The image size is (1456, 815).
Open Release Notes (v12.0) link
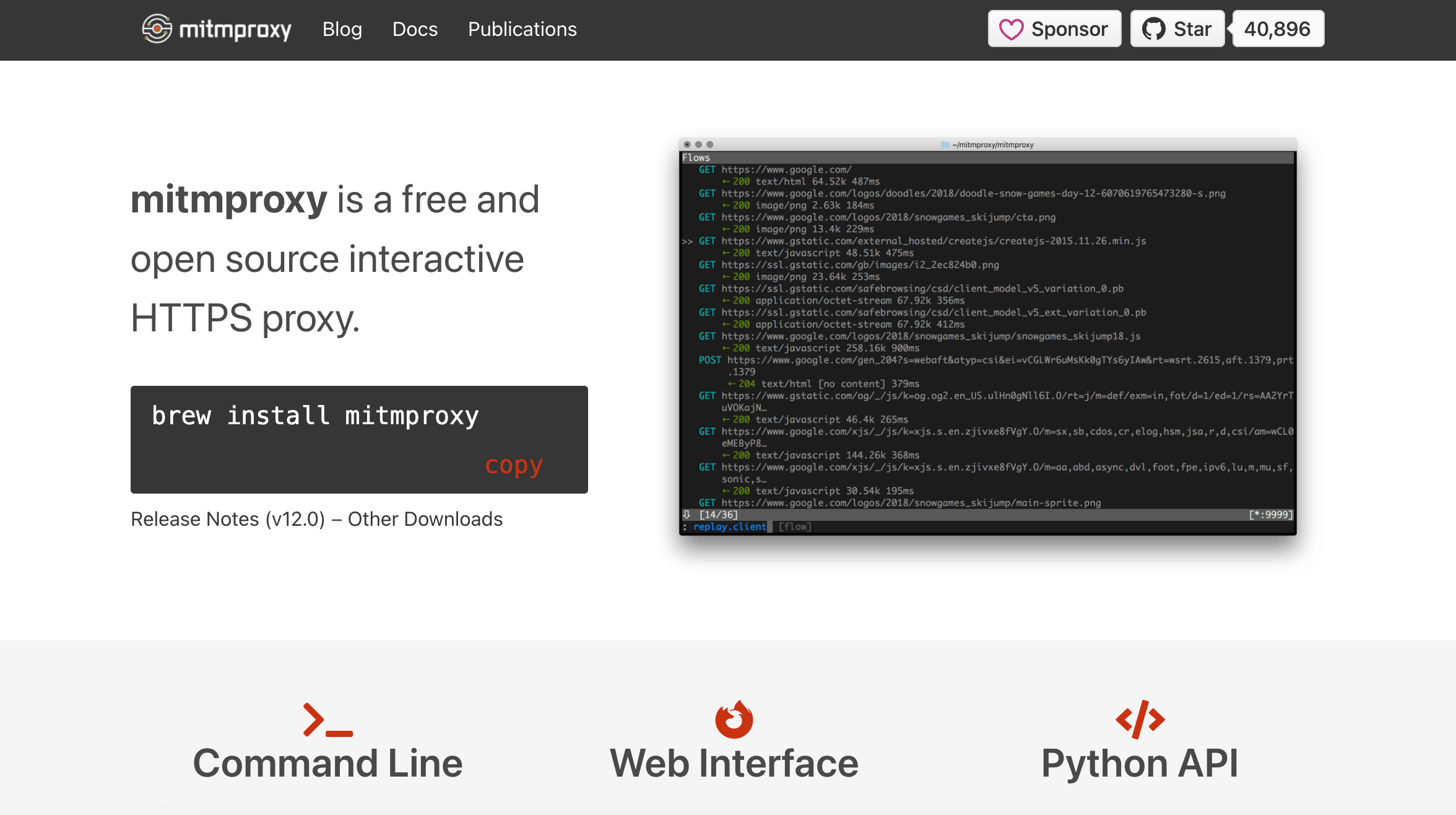tap(227, 519)
